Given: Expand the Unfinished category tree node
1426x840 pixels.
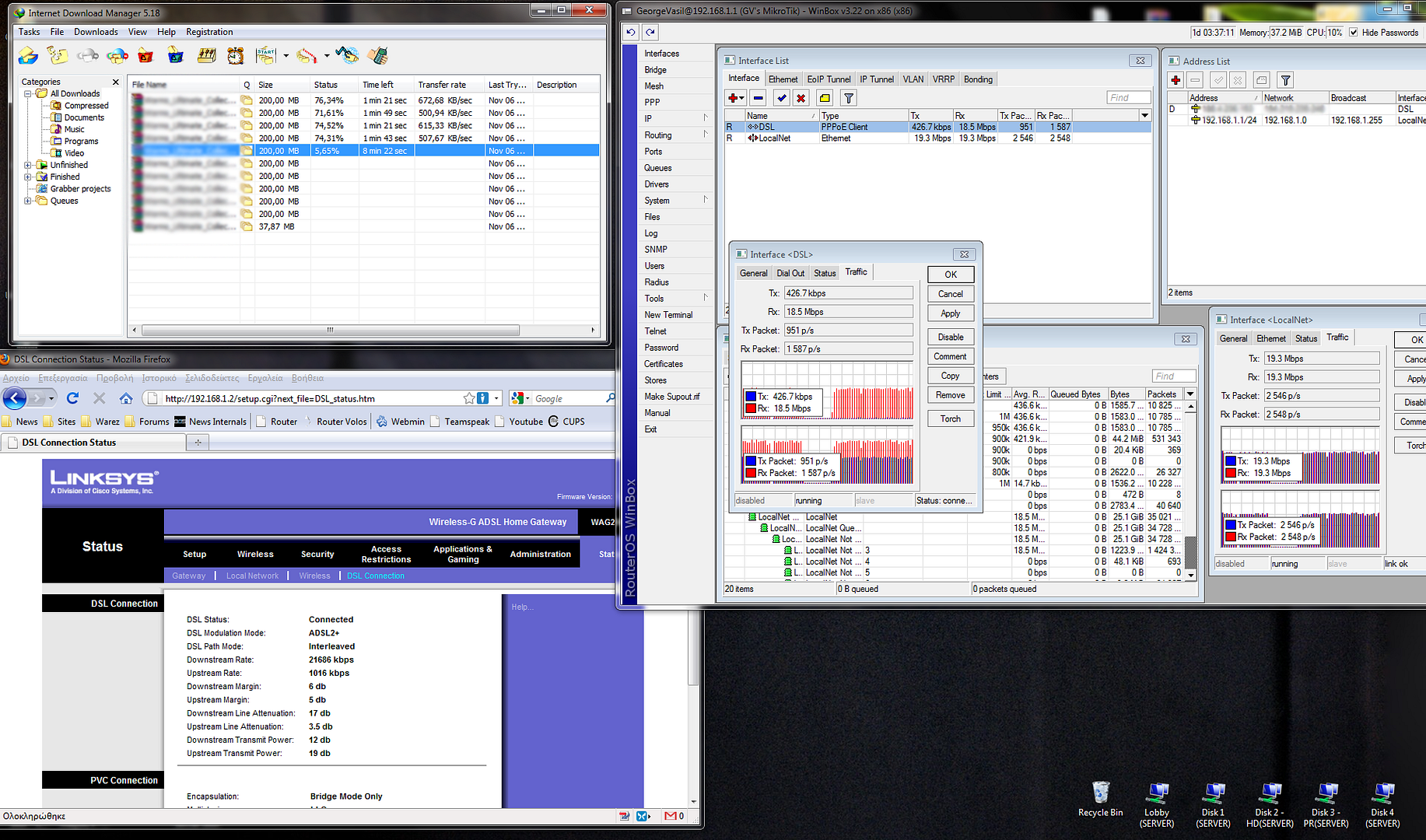Looking at the screenshot, I should 28,165.
